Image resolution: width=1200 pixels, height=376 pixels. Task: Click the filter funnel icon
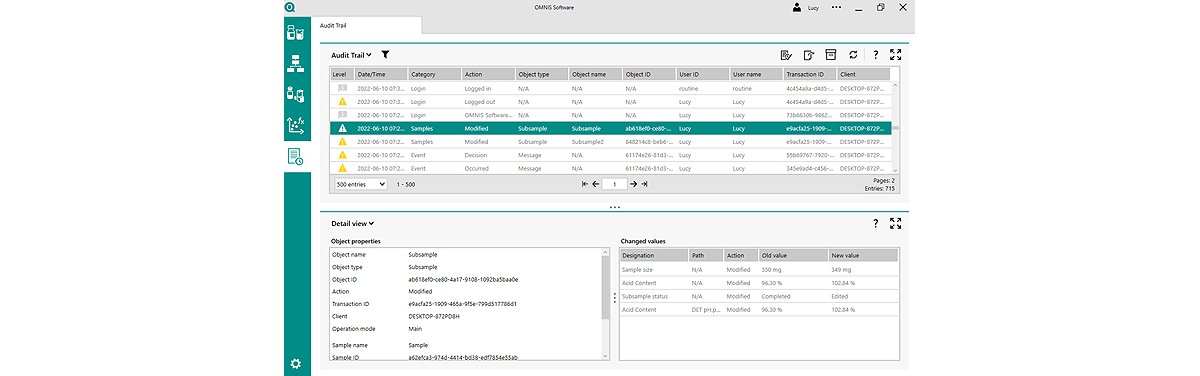click(385, 55)
